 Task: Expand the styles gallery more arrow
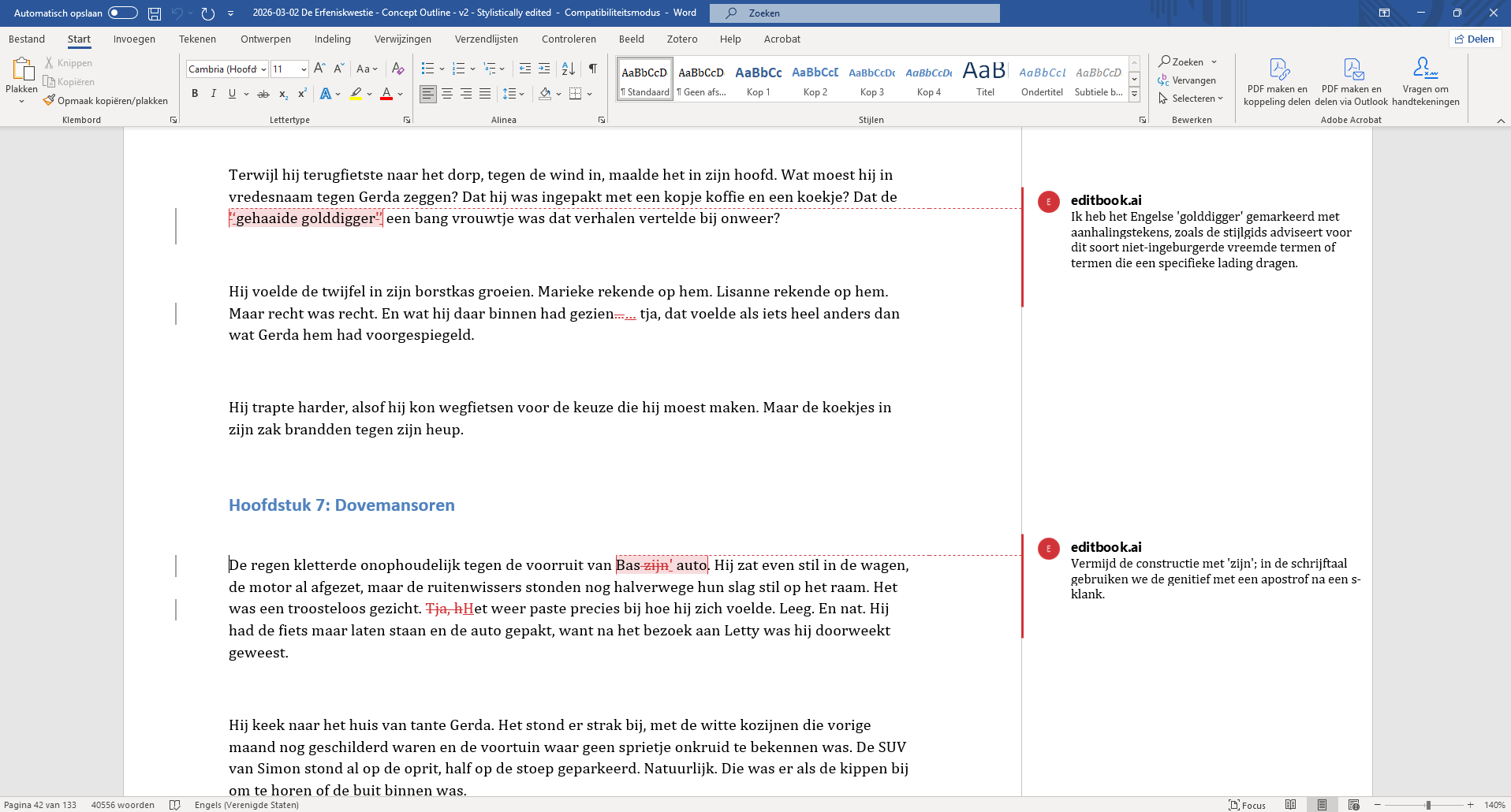(x=1134, y=95)
